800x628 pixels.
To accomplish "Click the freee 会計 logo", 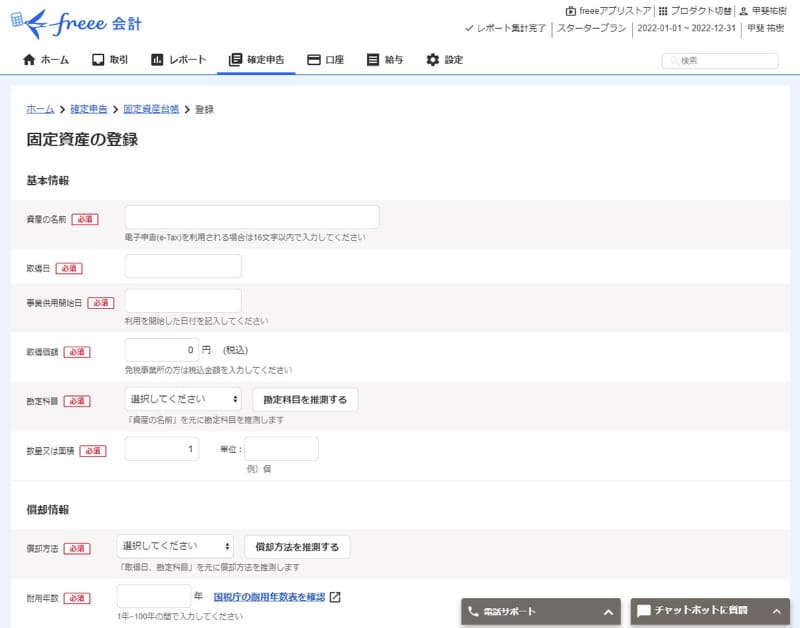I will pyautogui.click(x=75, y=24).
